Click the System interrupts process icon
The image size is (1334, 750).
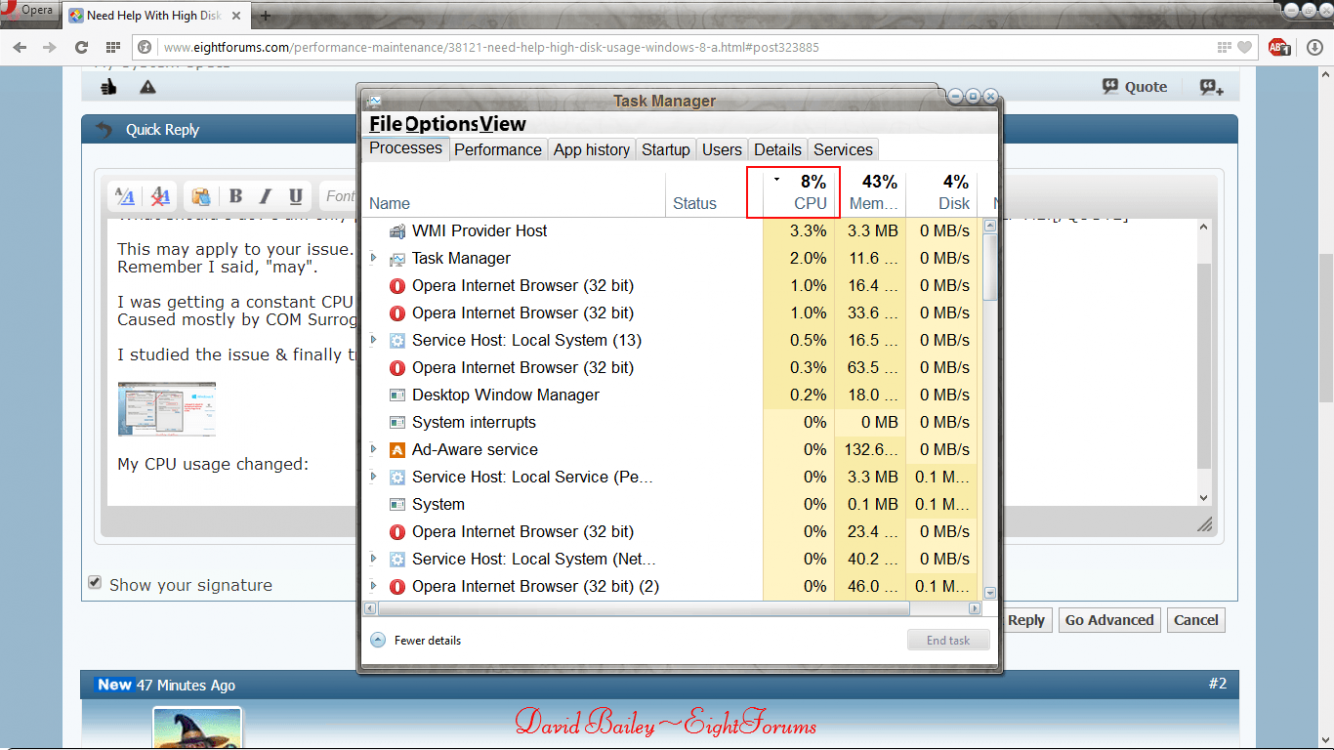tap(397, 423)
